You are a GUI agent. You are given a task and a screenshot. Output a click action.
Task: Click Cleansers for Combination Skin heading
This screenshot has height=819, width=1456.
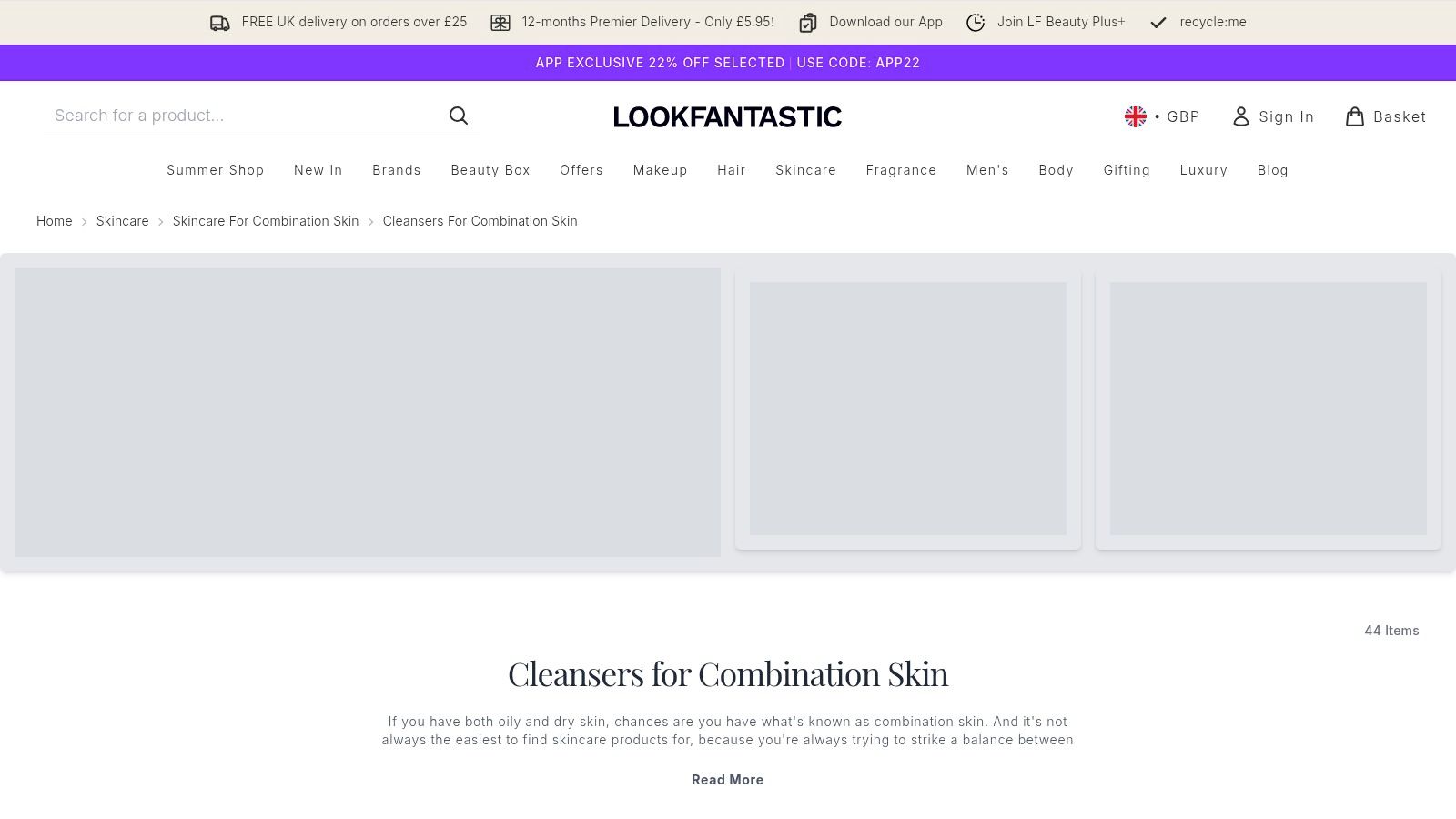728,674
